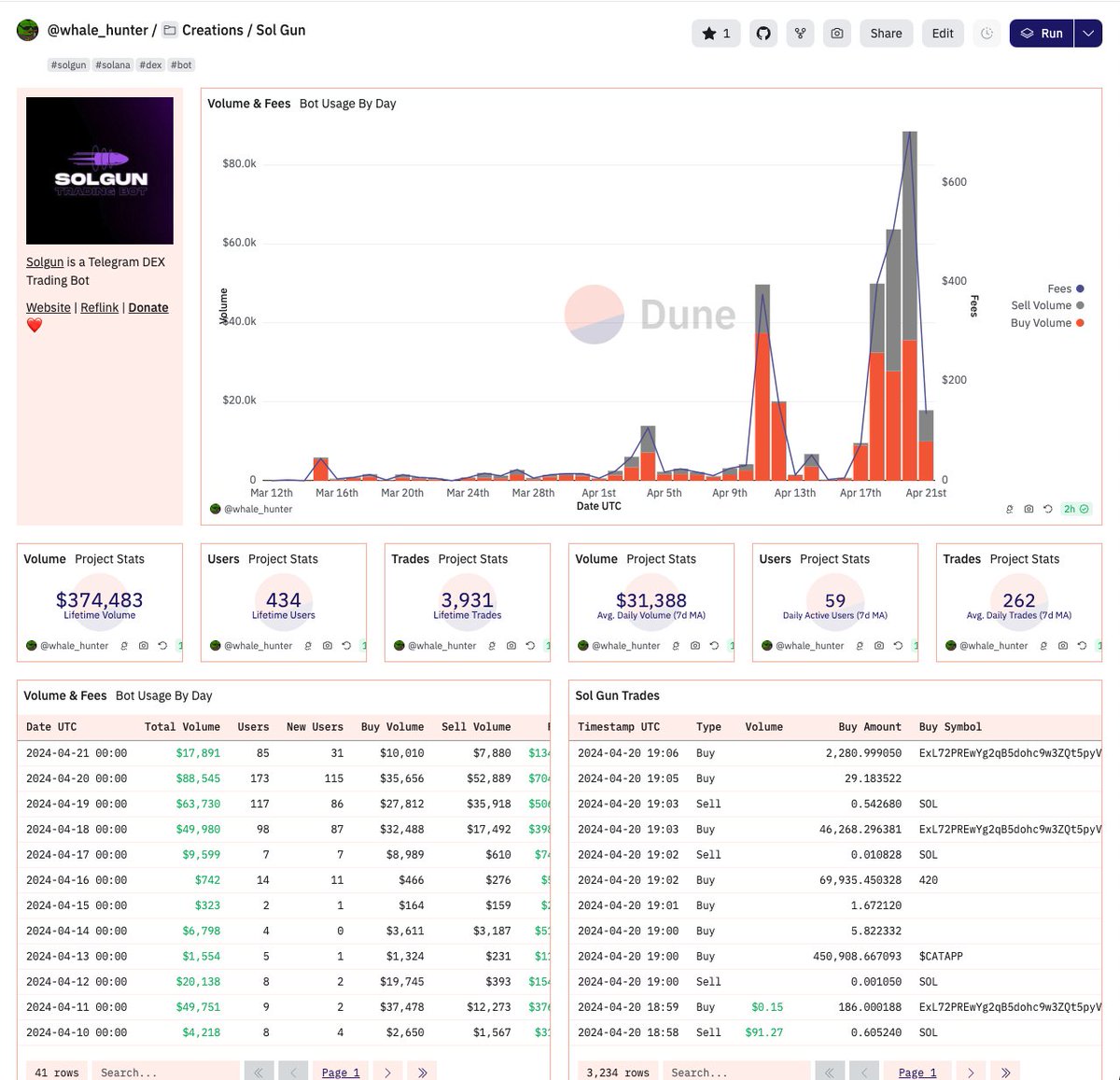Click the folder icon before Creations
This screenshot has width=1120, height=1080.
tap(170, 30)
